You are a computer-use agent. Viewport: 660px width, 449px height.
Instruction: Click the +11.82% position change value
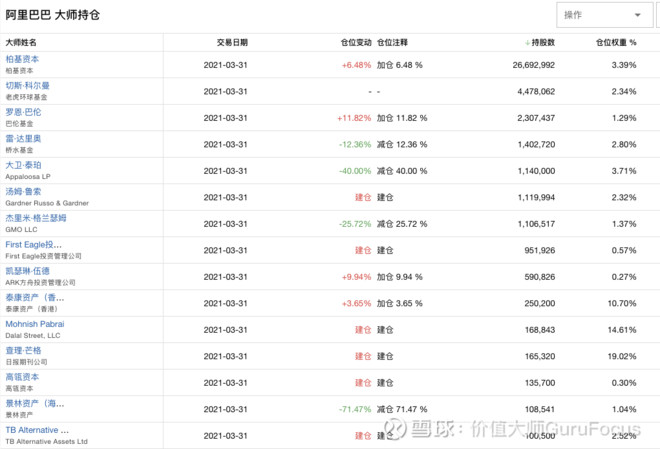354,118
